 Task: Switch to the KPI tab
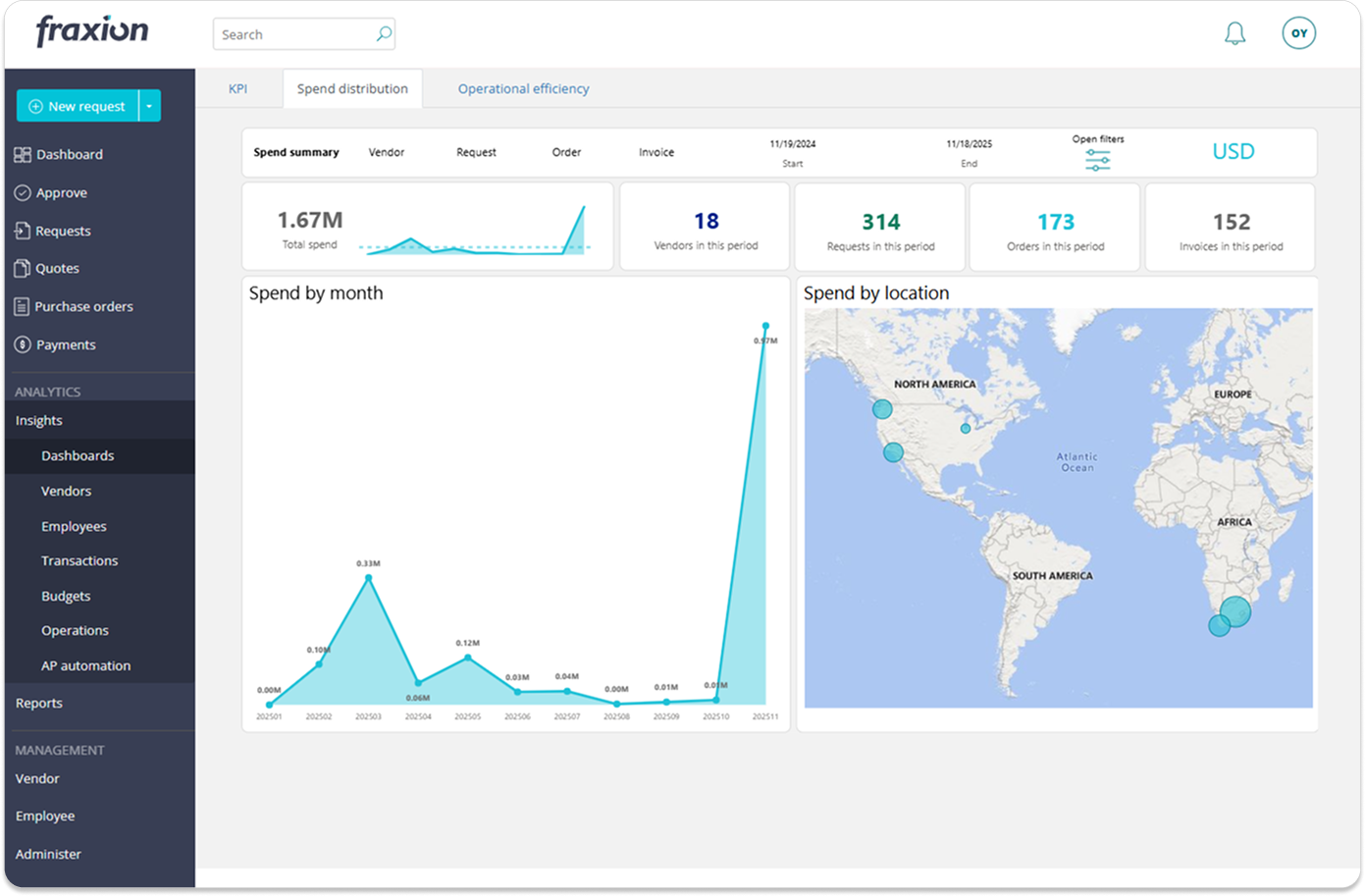pyautogui.click(x=237, y=89)
